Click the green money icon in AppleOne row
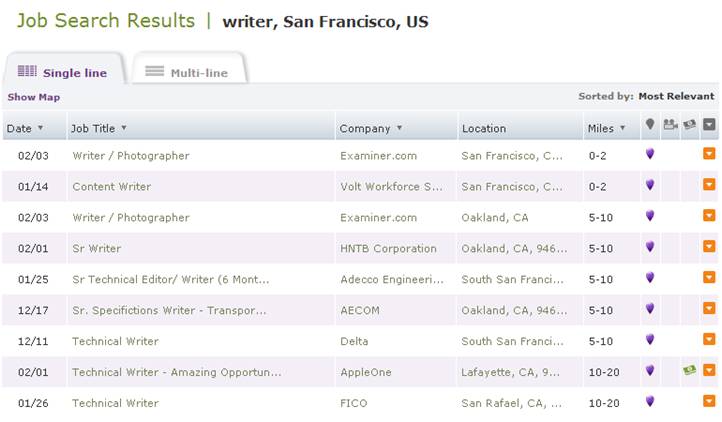Image resolution: width=722 pixels, height=422 pixels. [x=689, y=369]
